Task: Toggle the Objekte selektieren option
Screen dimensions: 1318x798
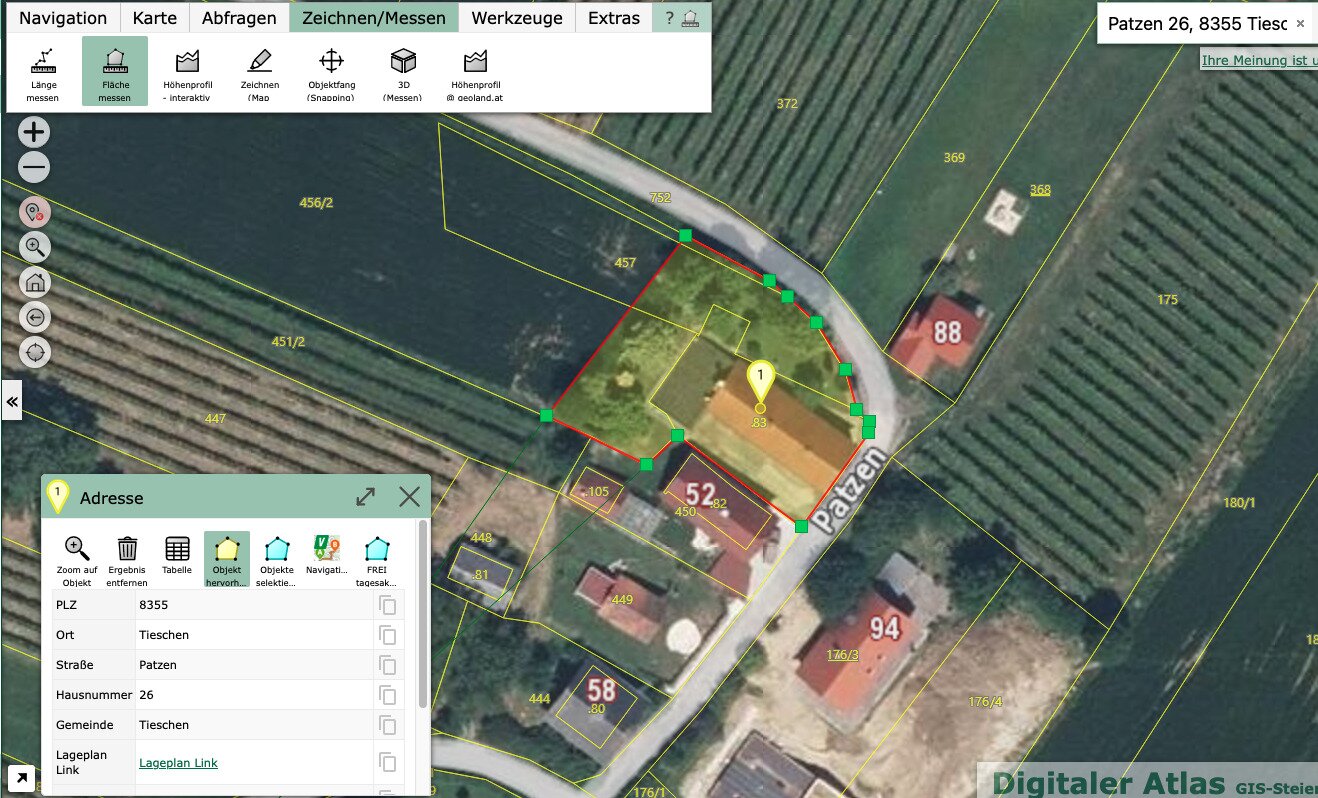Action: pyautogui.click(x=277, y=560)
